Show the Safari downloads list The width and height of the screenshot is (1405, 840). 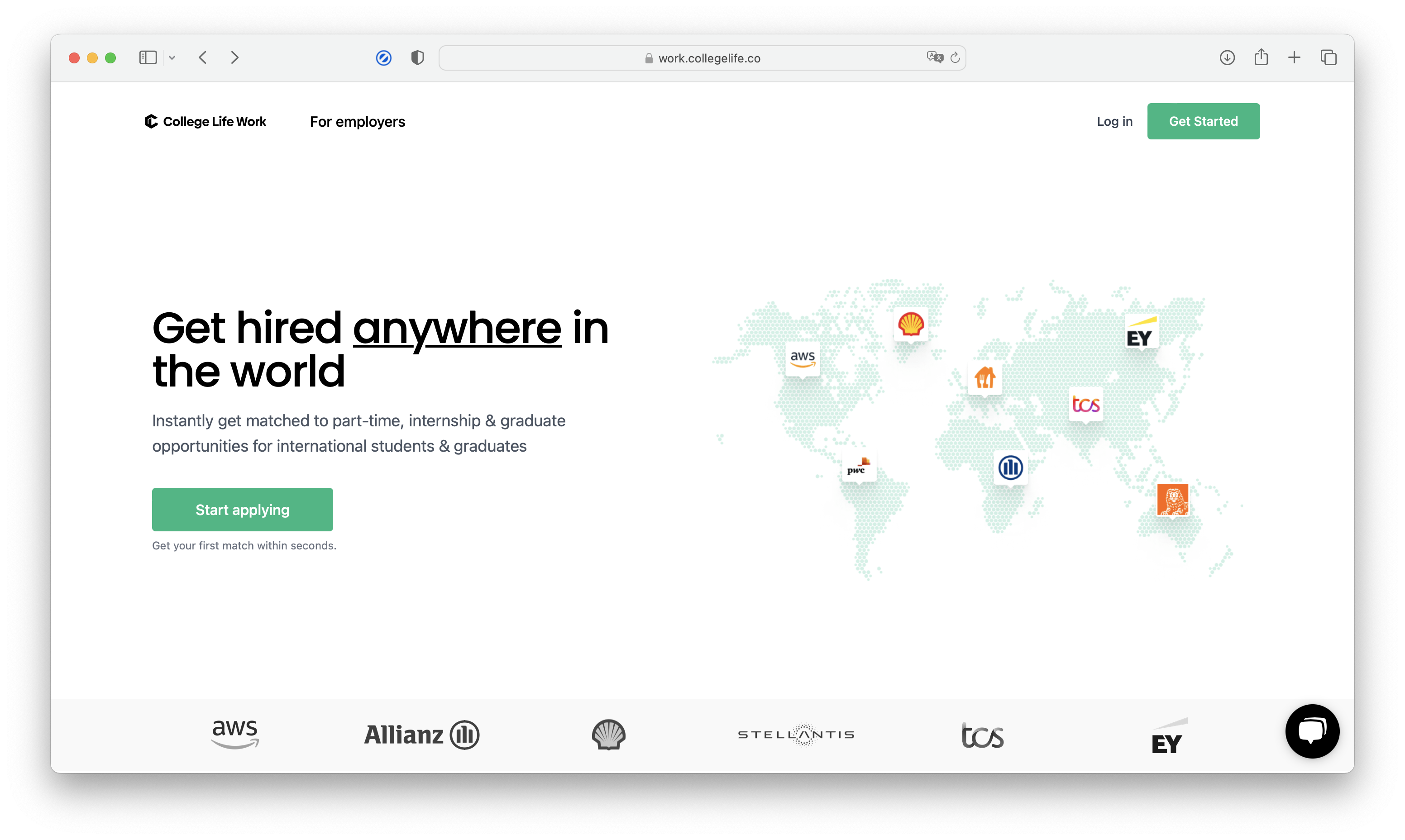(1227, 58)
